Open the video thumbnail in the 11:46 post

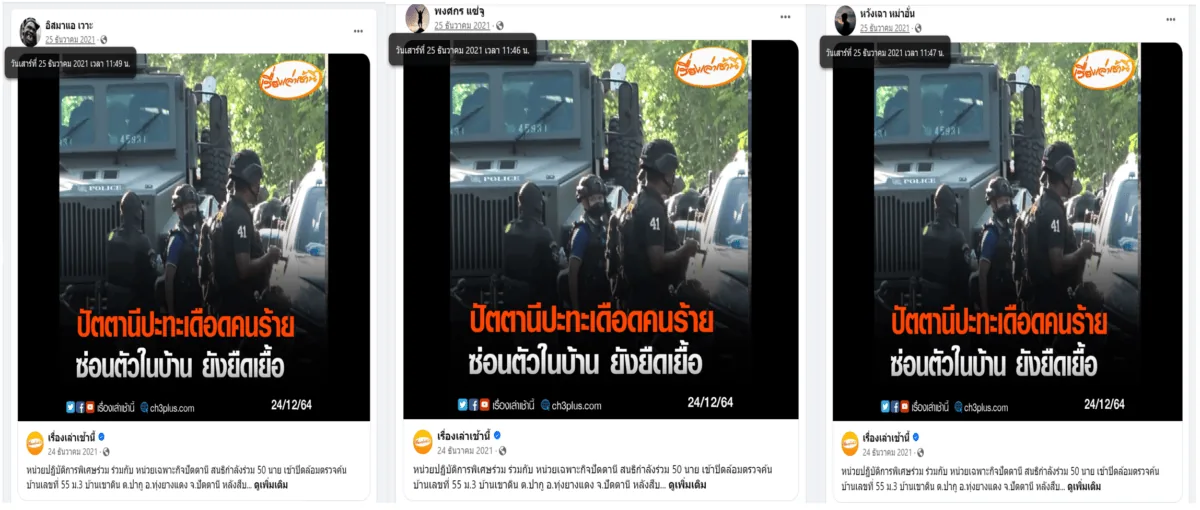tap(601, 228)
